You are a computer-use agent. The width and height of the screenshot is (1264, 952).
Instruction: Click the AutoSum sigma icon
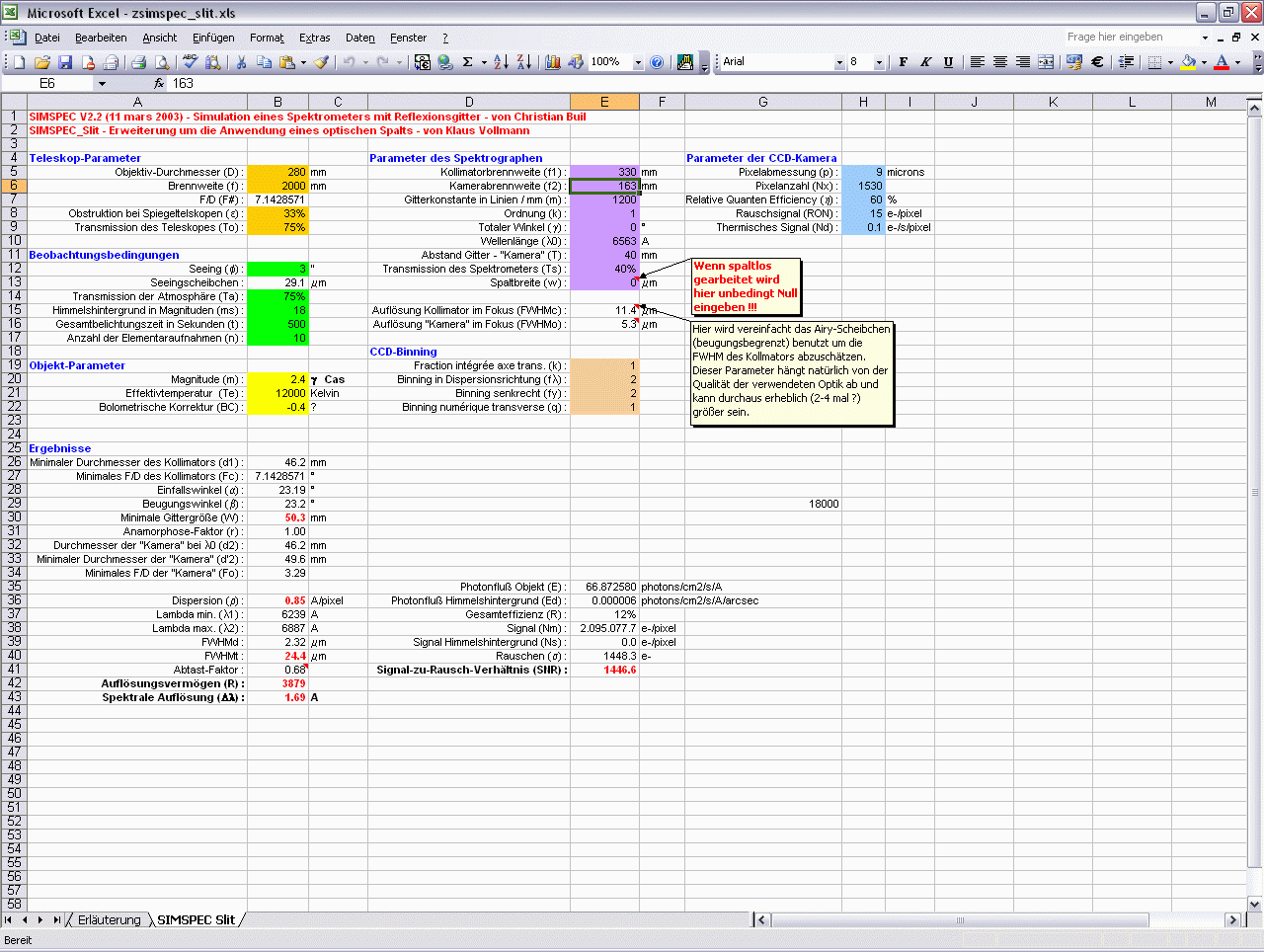pyautogui.click(x=468, y=62)
